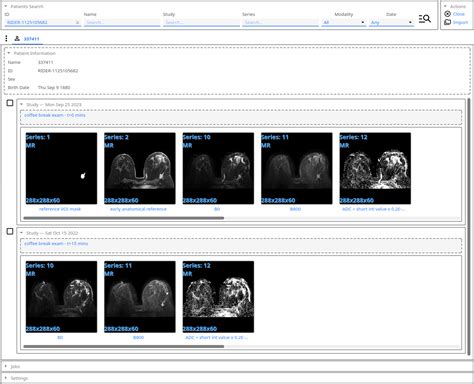Image resolution: width=474 pixels, height=384 pixels.
Task: Clear the ID search field X
Action: 78,22
